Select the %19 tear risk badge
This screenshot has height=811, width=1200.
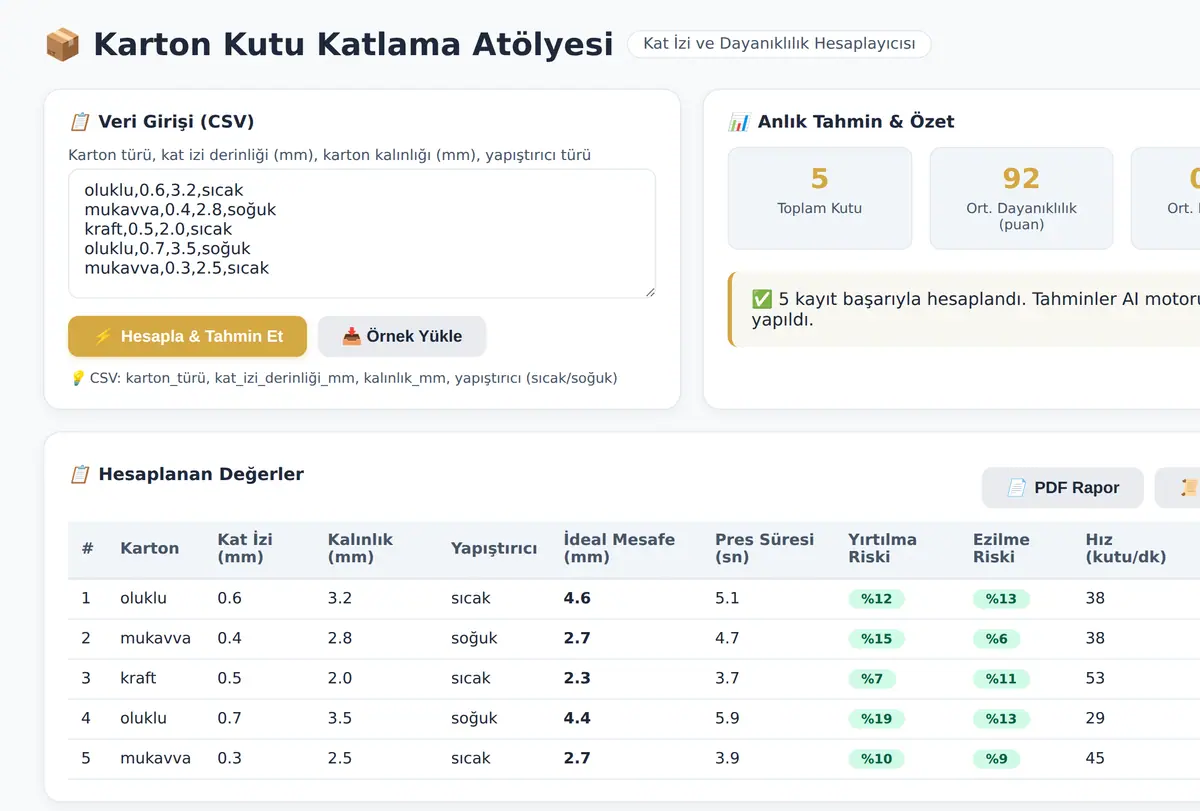point(876,719)
